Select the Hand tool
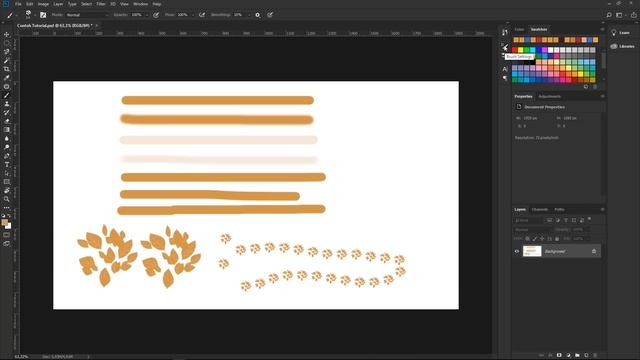The height and width of the screenshot is (360, 640). [7, 190]
